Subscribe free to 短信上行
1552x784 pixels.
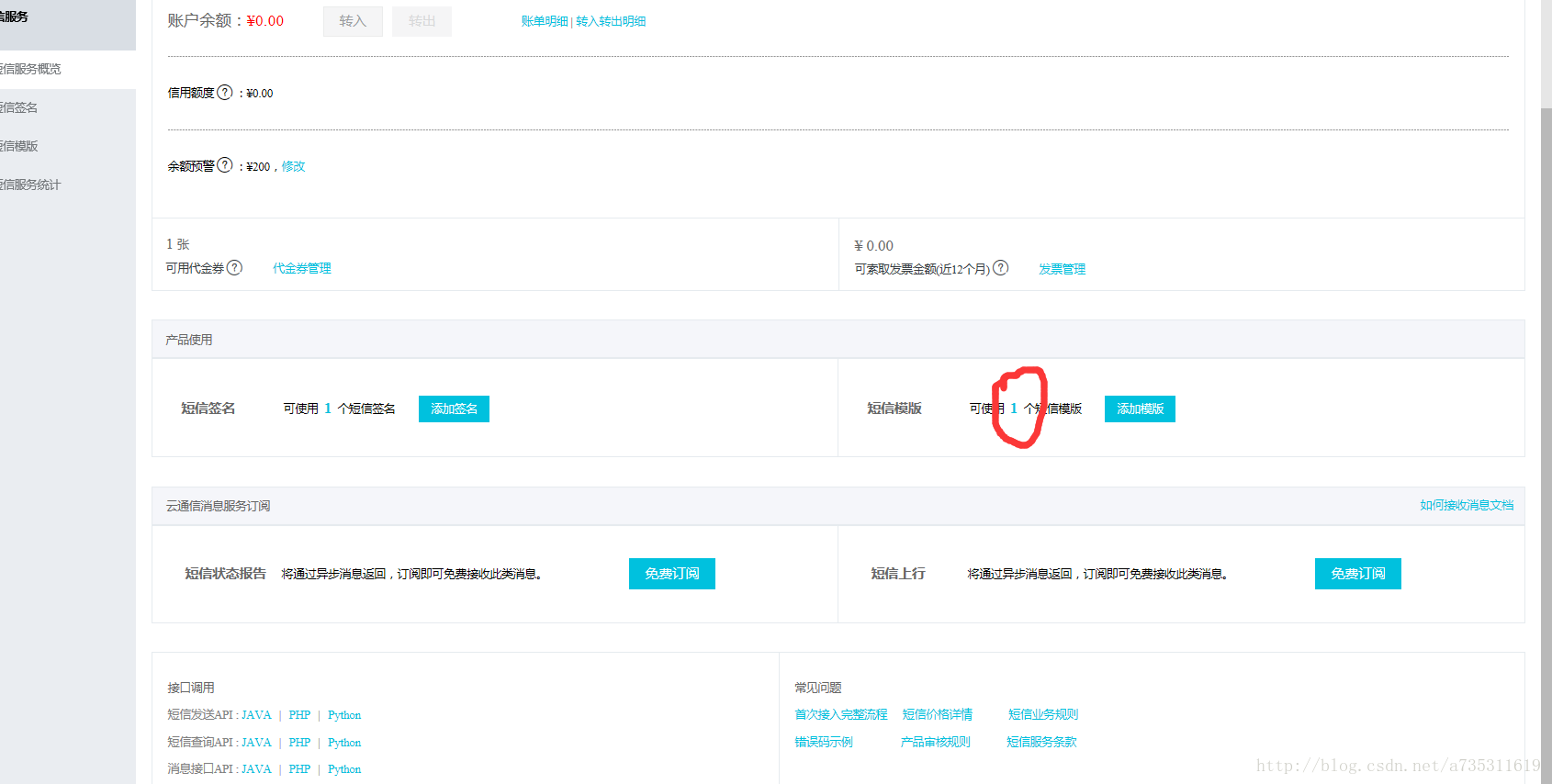(1357, 574)
